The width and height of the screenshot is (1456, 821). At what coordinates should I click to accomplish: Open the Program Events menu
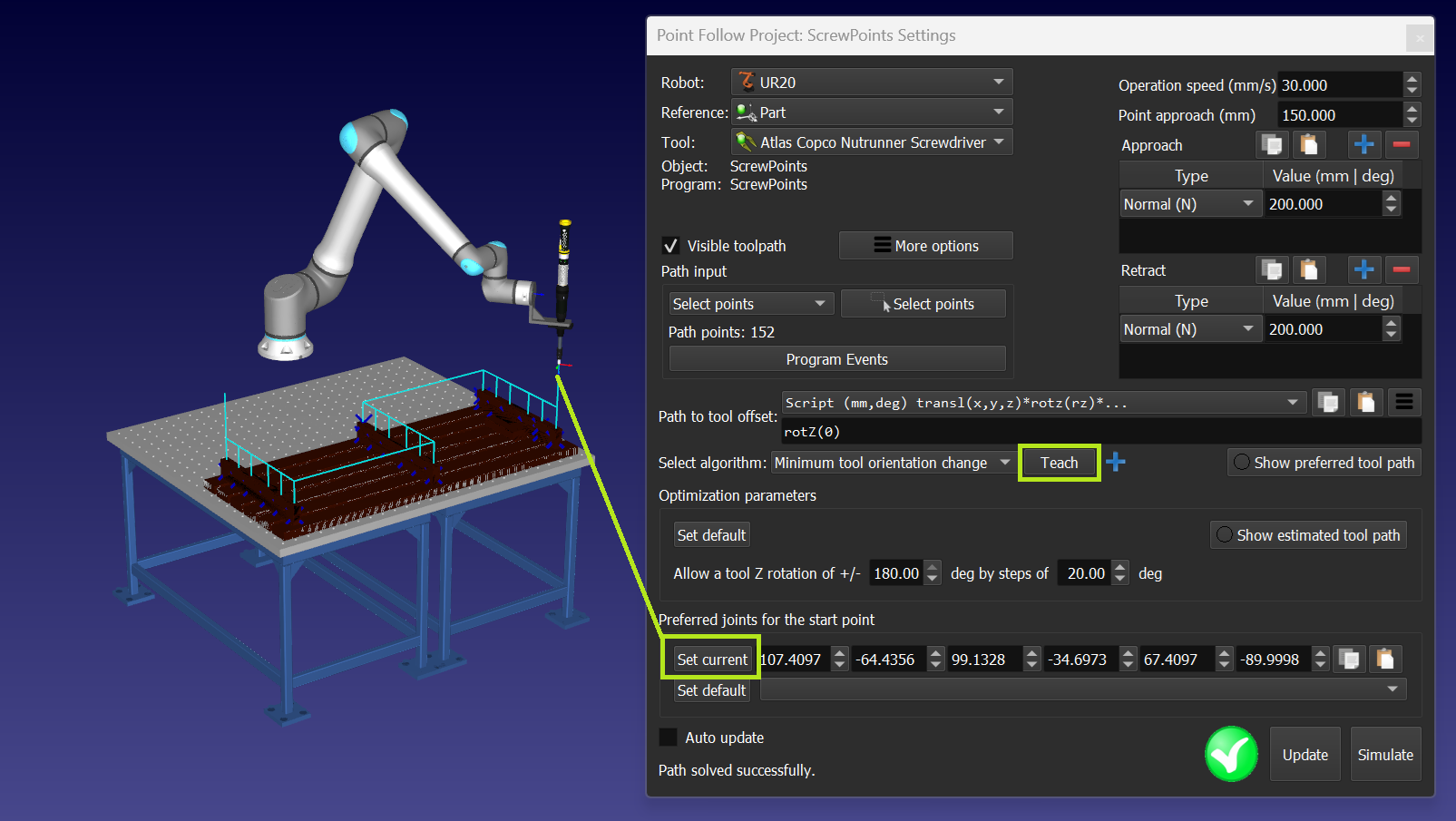click(x=836, y=359)
